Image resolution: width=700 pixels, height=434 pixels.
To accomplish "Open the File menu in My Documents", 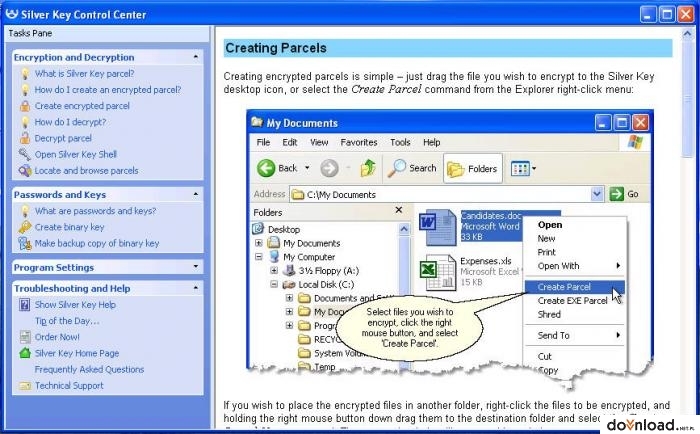I will click(263, 142).
